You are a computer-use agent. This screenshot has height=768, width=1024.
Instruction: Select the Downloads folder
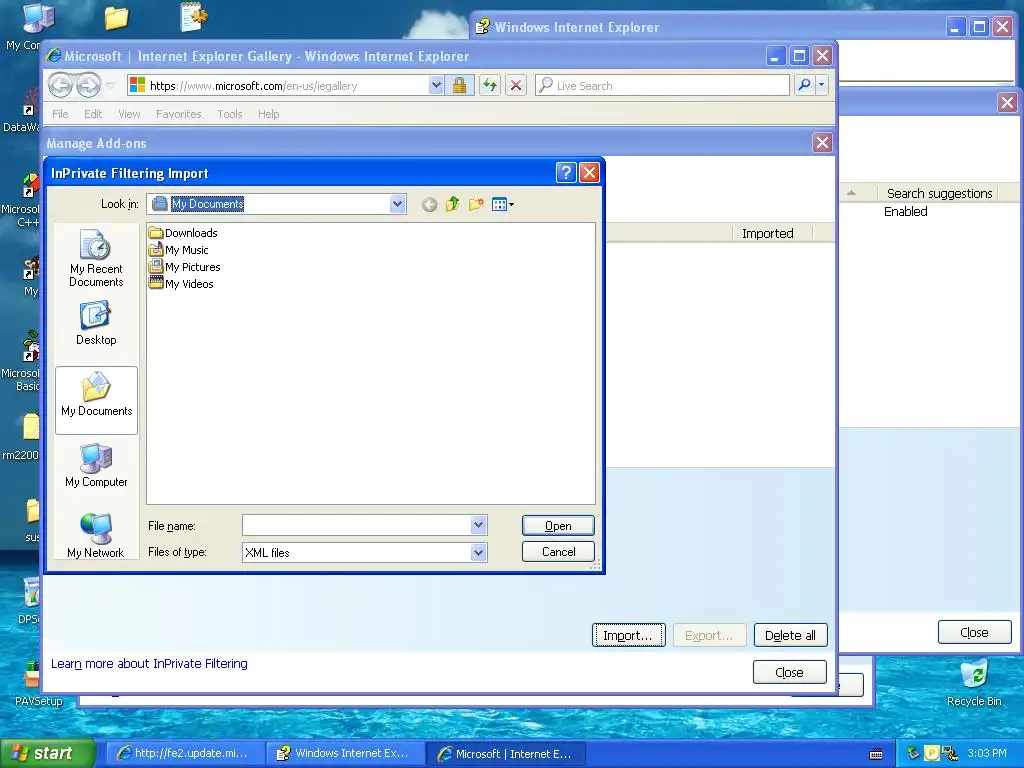tap(184, 232)
